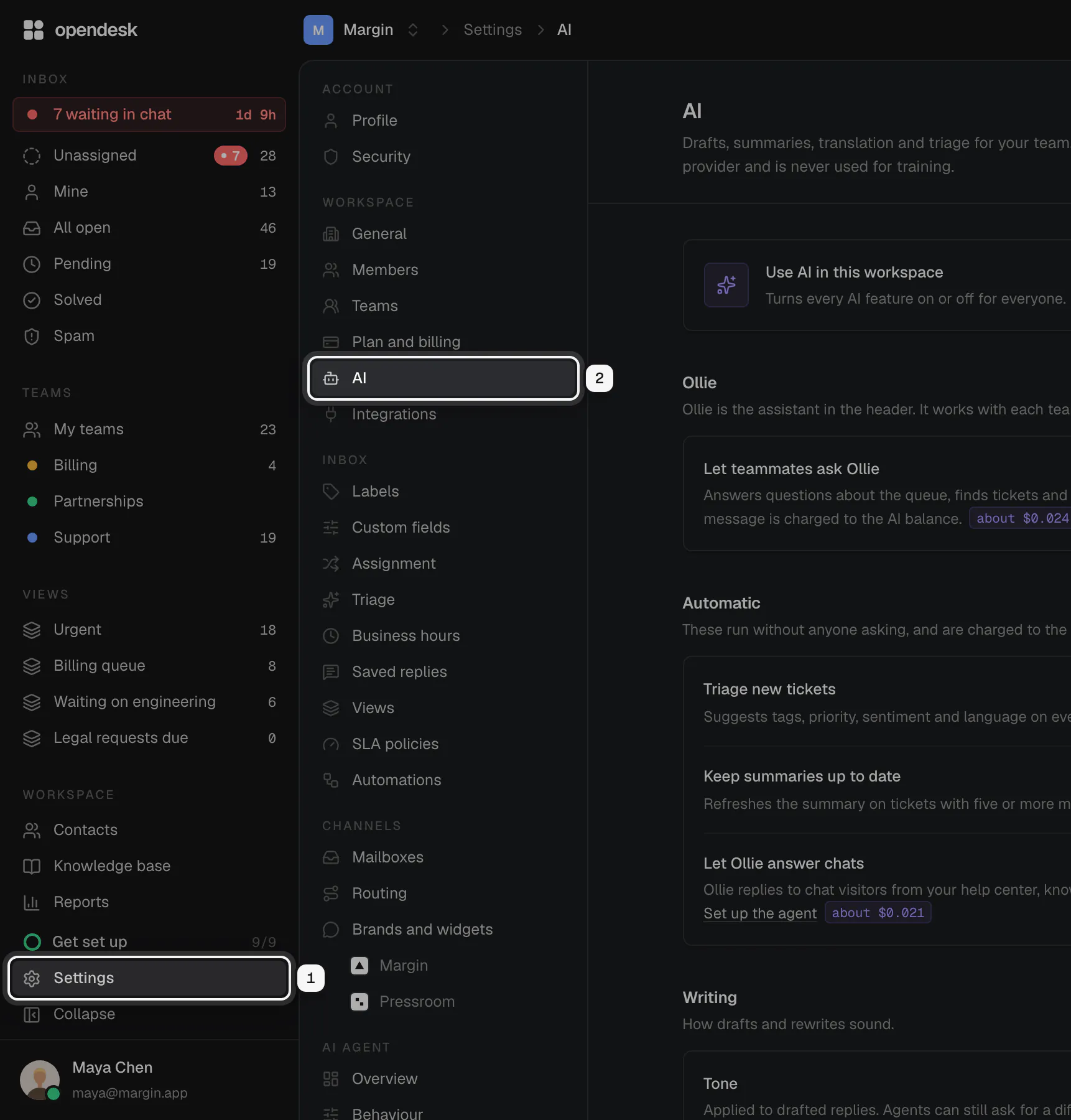The image size is (1071, 1120).
Task: Open the Spam shield icon
Action: [32, 337]
